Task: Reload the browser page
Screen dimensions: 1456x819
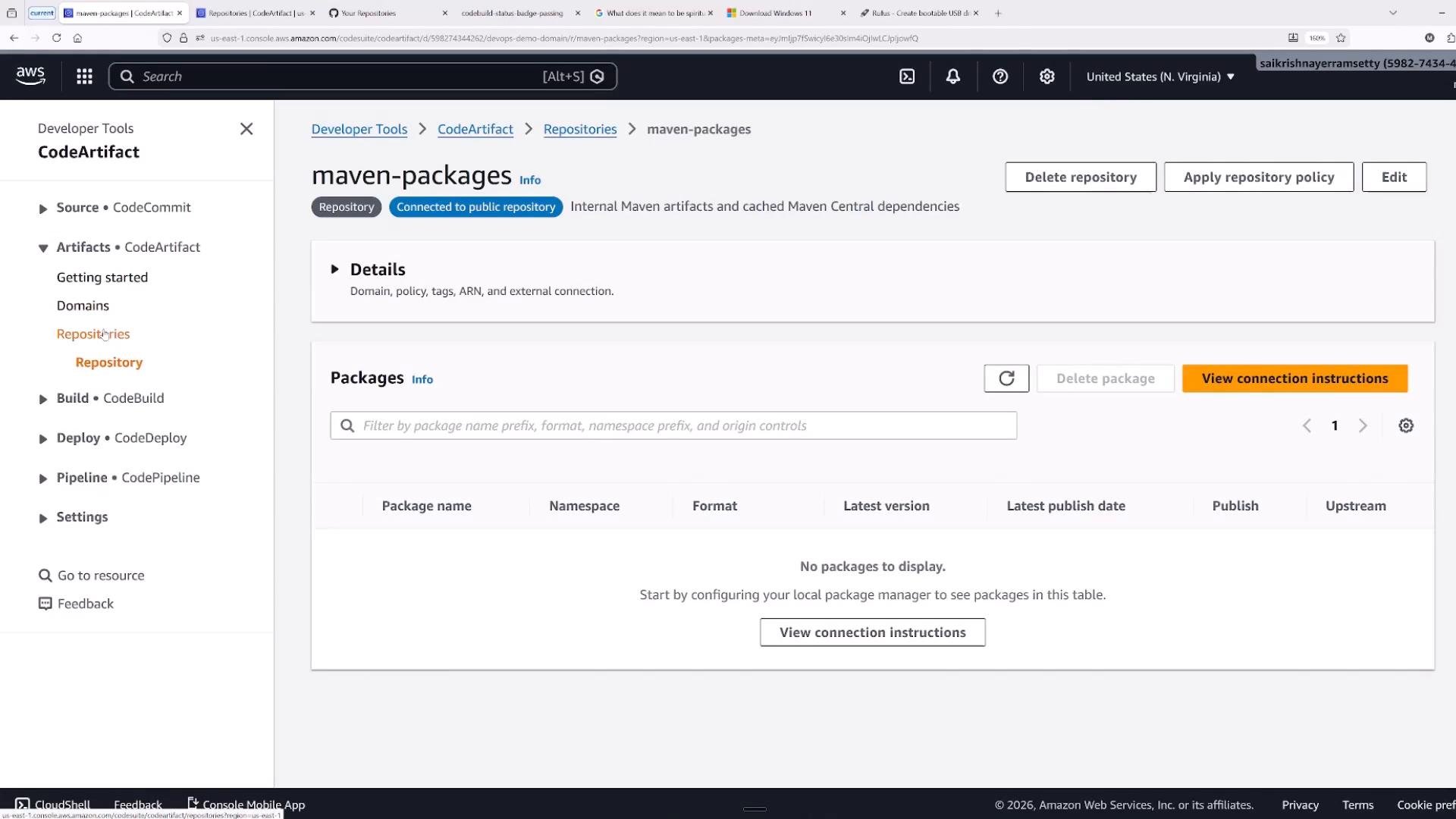Action: (56, 38)
